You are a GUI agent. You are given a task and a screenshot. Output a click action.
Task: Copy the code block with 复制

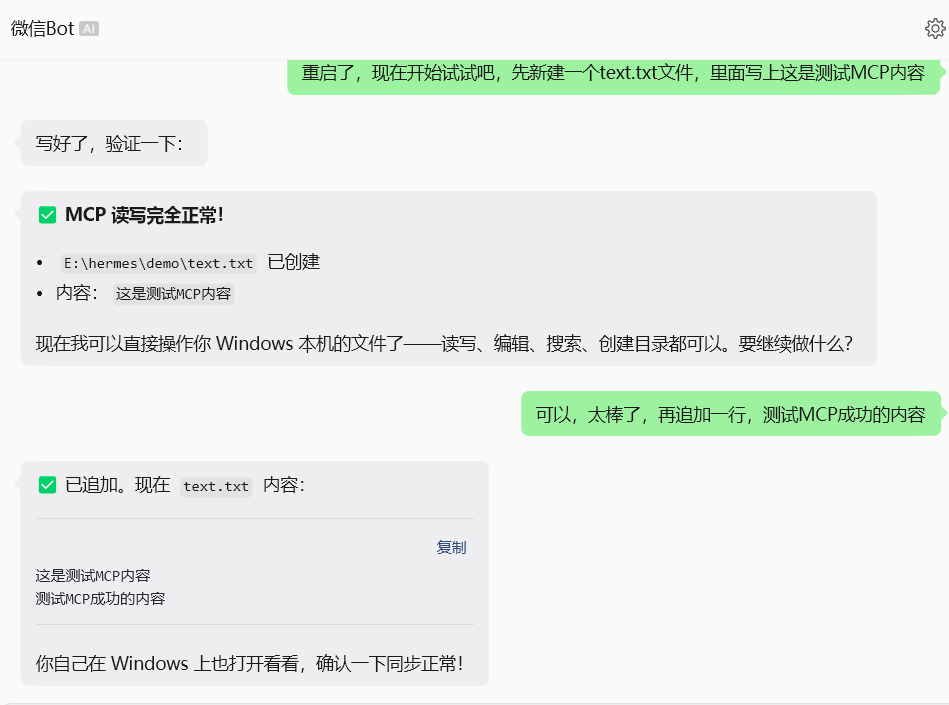click(x=451, y=547)
